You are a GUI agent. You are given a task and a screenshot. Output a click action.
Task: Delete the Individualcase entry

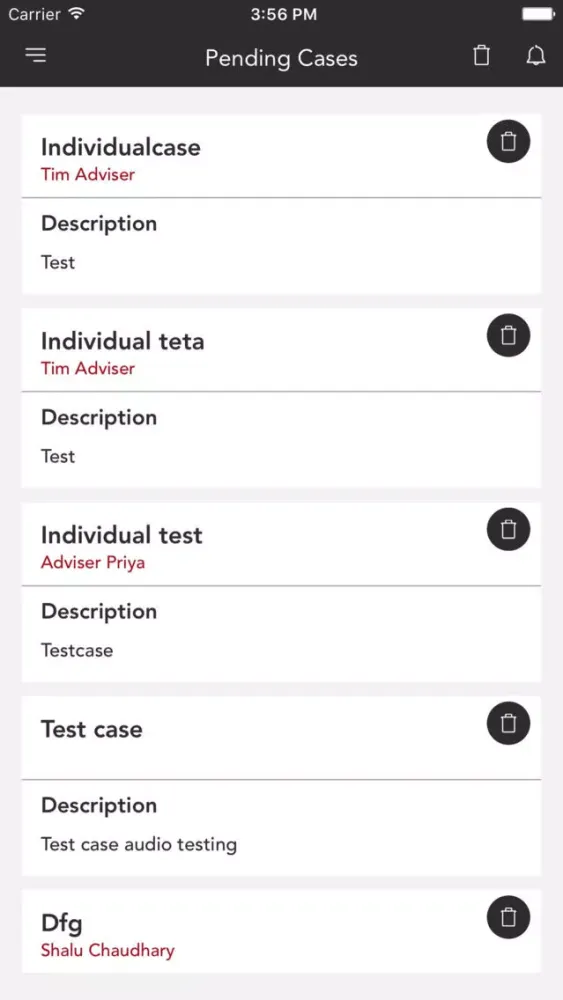pos(508,141)
